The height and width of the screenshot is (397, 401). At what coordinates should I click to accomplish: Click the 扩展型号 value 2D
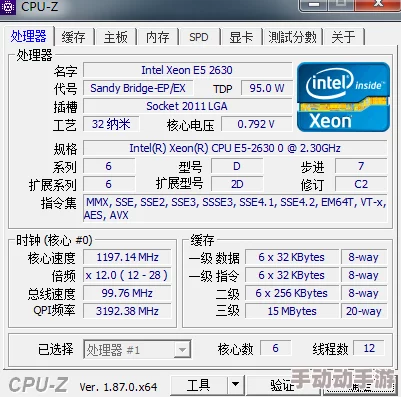pyautogui.click(x=237, y=184)
